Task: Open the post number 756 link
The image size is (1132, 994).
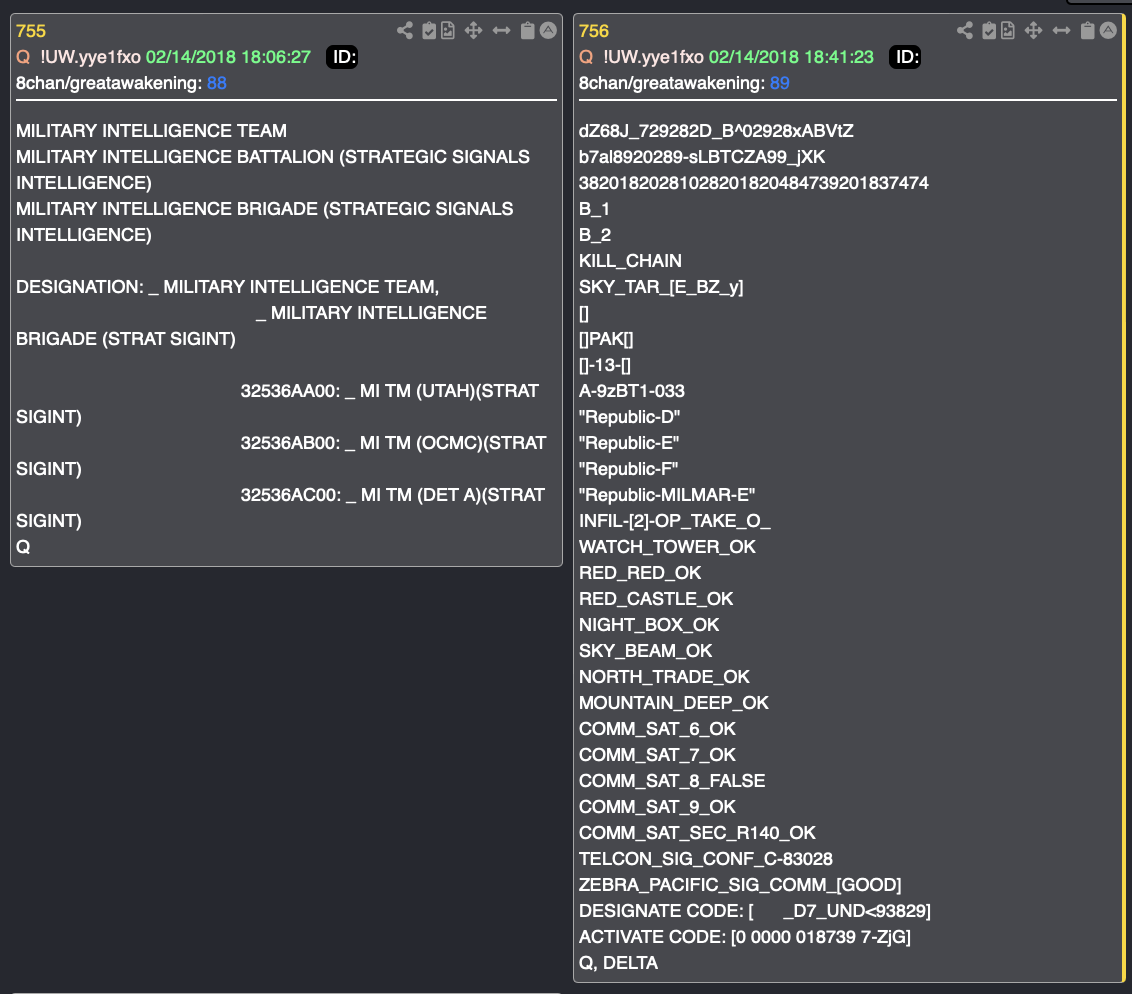Action: 594,31
